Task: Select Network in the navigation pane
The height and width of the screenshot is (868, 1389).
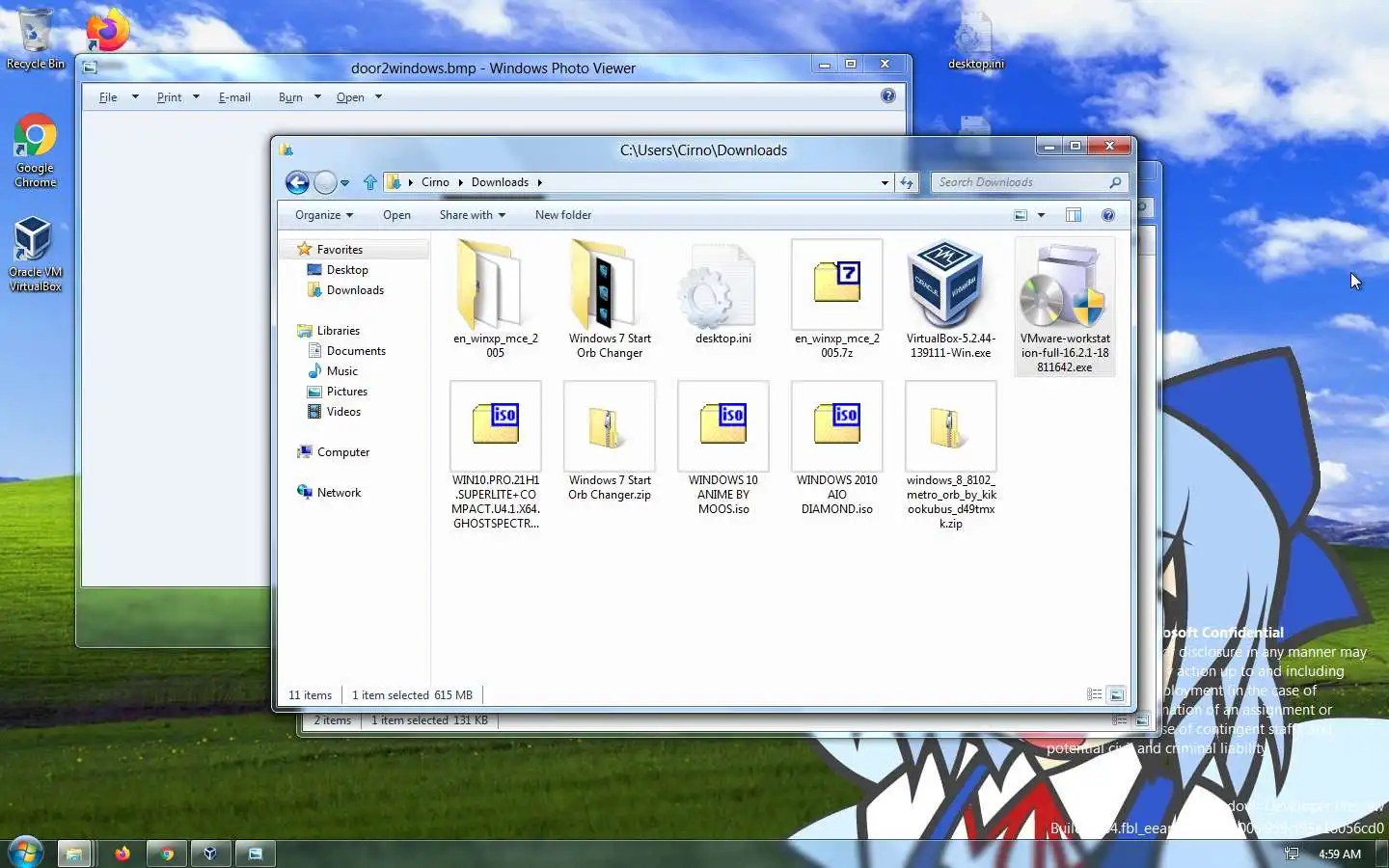Action: [x=339, y=493]
